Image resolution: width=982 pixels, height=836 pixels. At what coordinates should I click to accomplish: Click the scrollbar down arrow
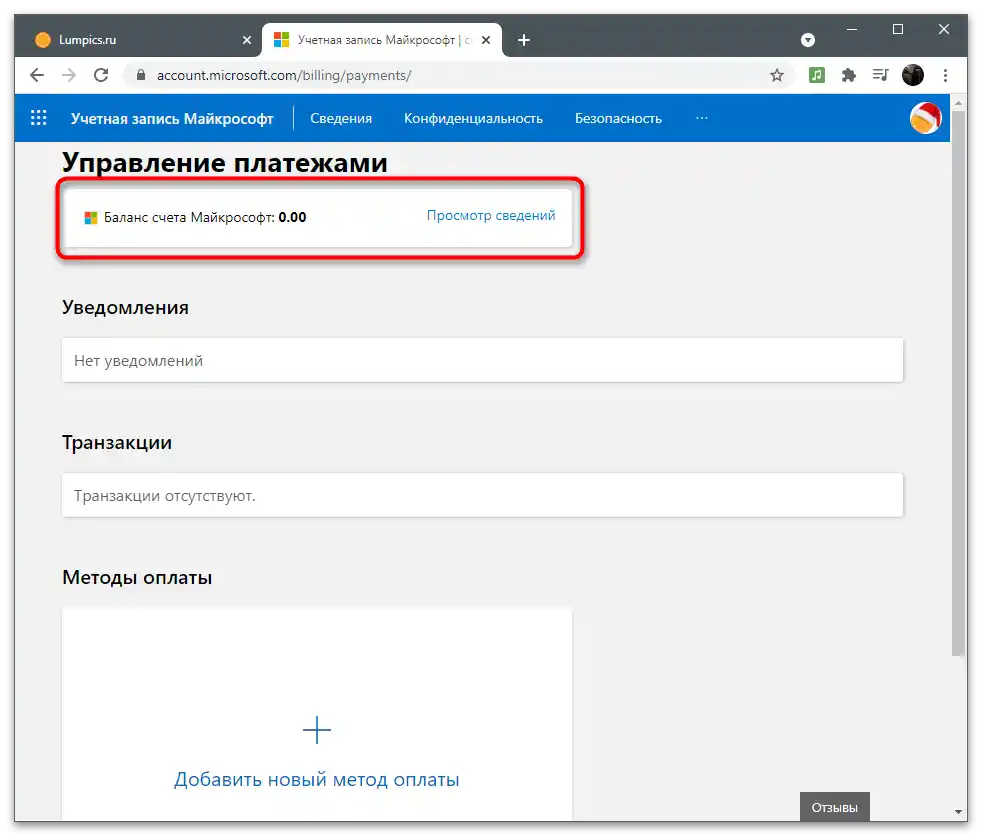tap(958, 812)
